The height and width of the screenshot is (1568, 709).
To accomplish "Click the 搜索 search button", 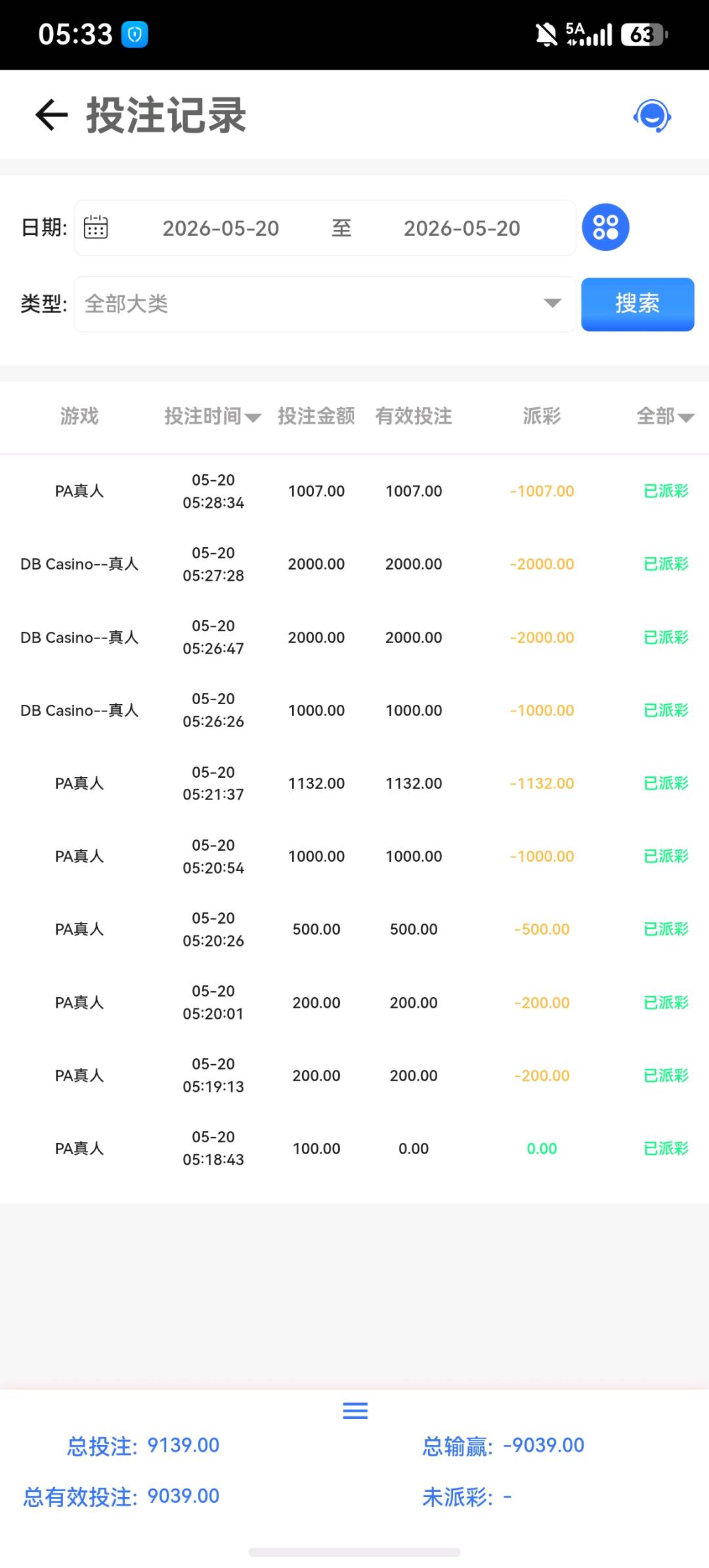I will pos(637,303).
